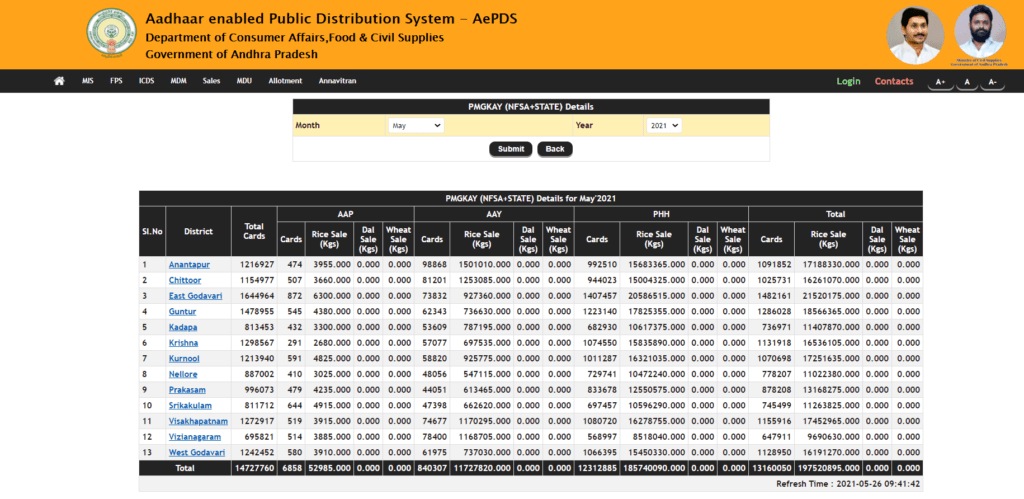This screenshot has height=499, width=1024.
Task: Select total PHH rice sale 185740090.000
Action: [654, 468]
